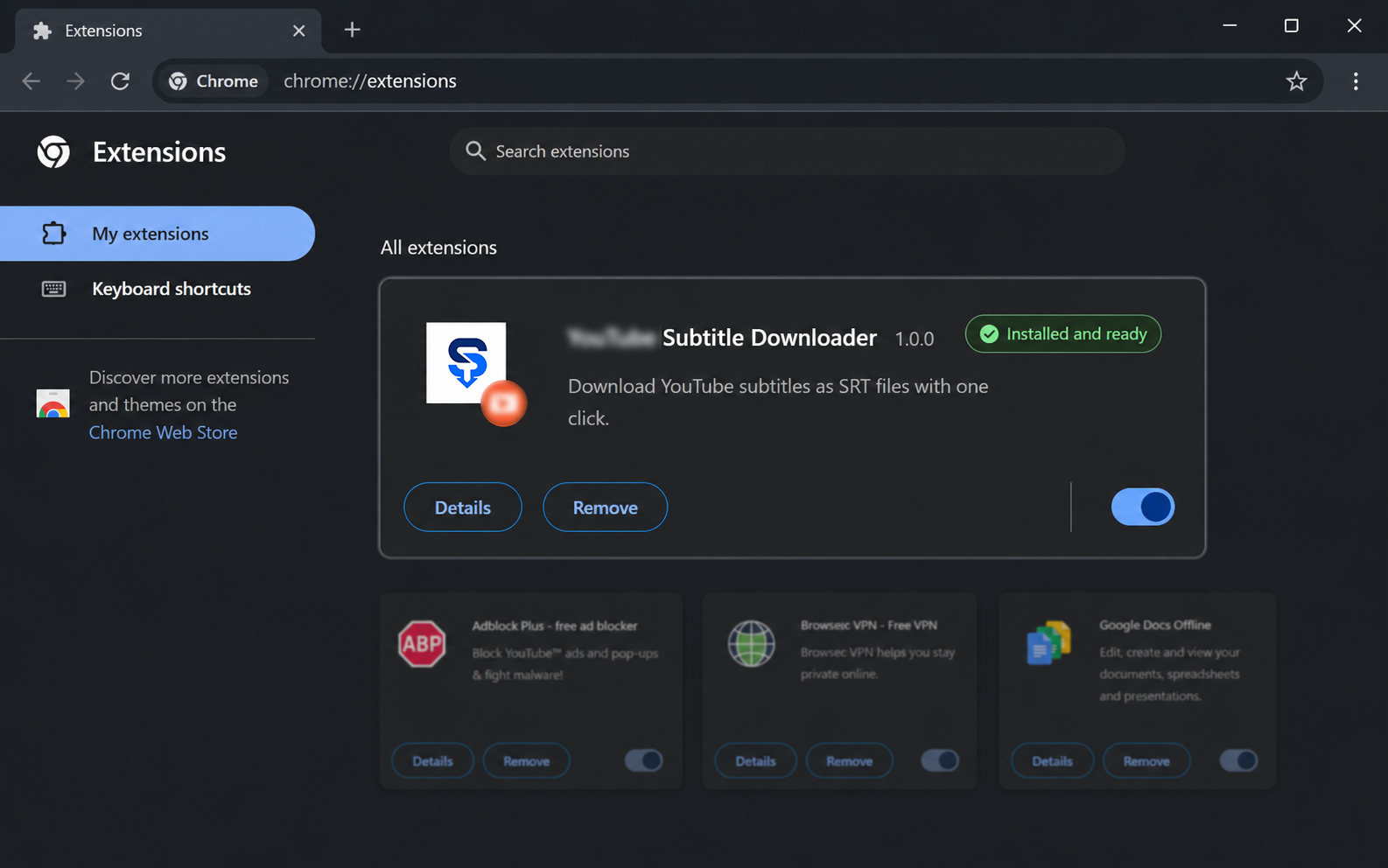Disable the Subtitle Downloader toggle
The height and width of the screenshot is (868, 1388).
point(1143,507)
